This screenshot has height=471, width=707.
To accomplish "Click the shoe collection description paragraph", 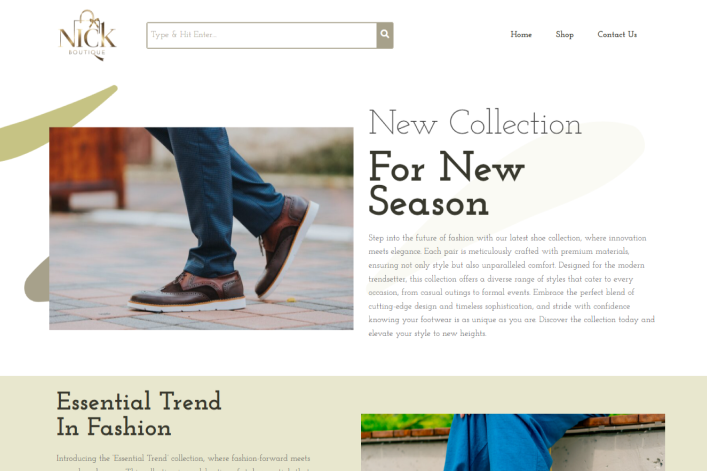I will click(x=511, y=285).
